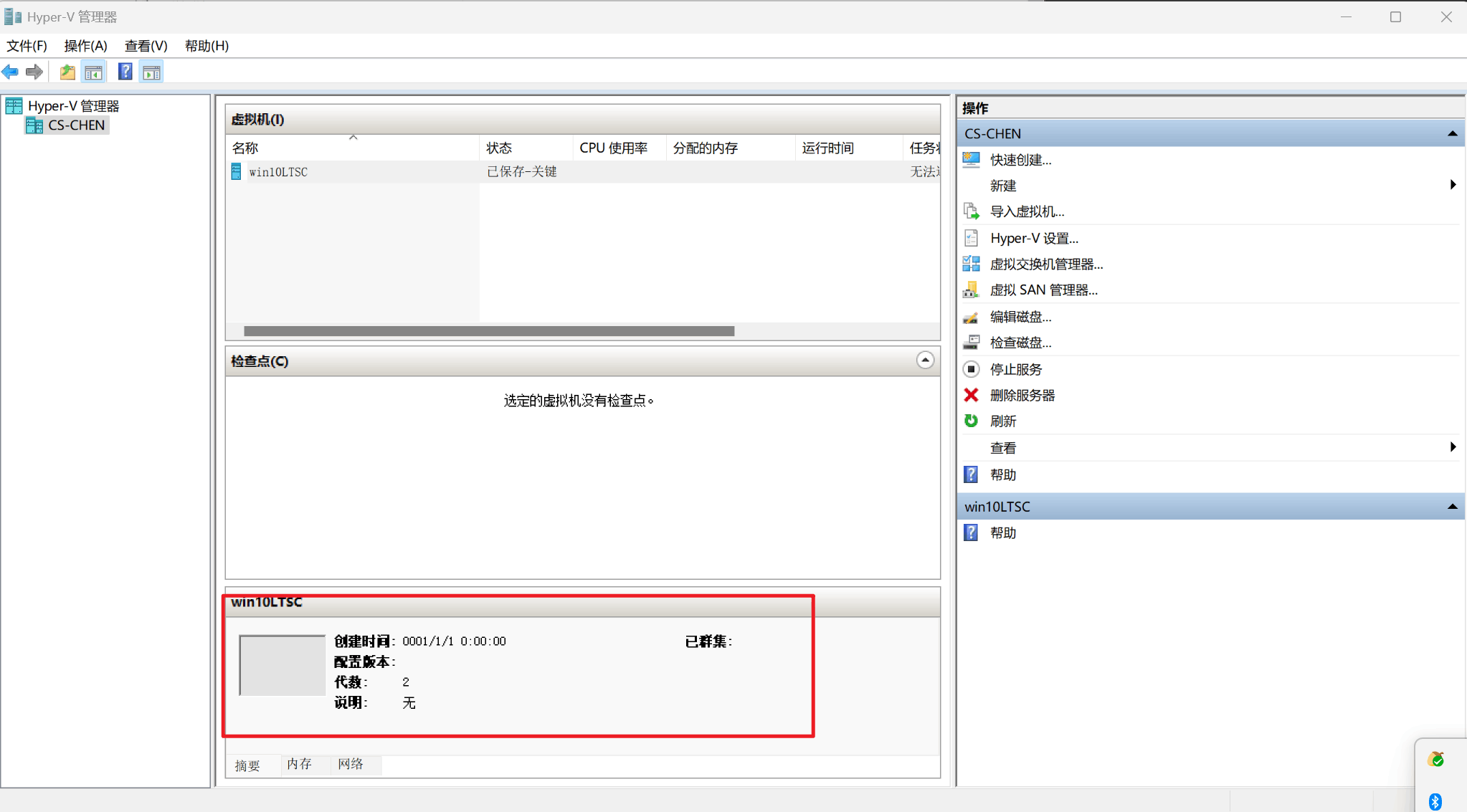Click the Quick Create (快速创建) monitor icon
Screen dimensions: 1467x812
coord(972,160)
